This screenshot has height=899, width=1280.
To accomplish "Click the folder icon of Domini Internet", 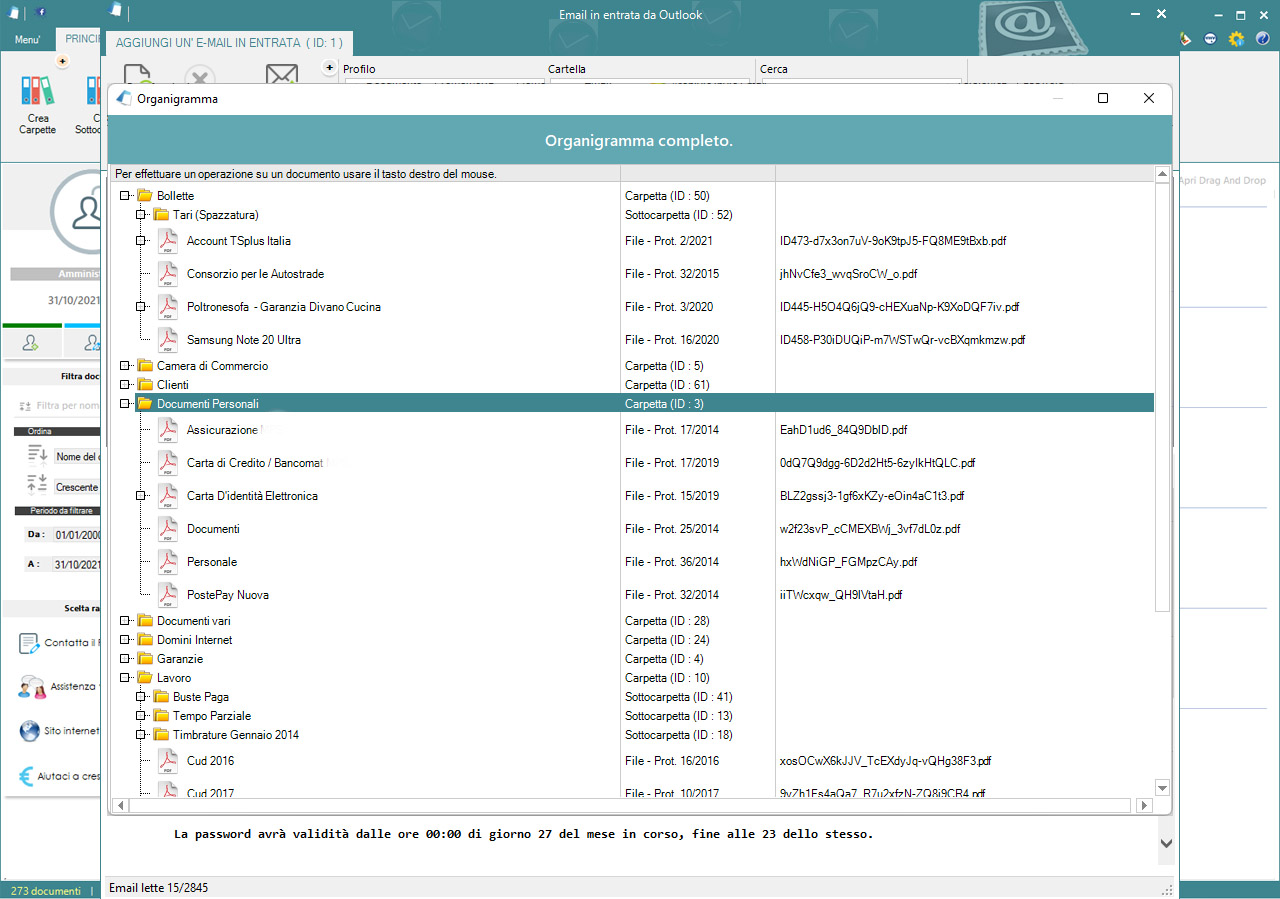I will 145,640.
